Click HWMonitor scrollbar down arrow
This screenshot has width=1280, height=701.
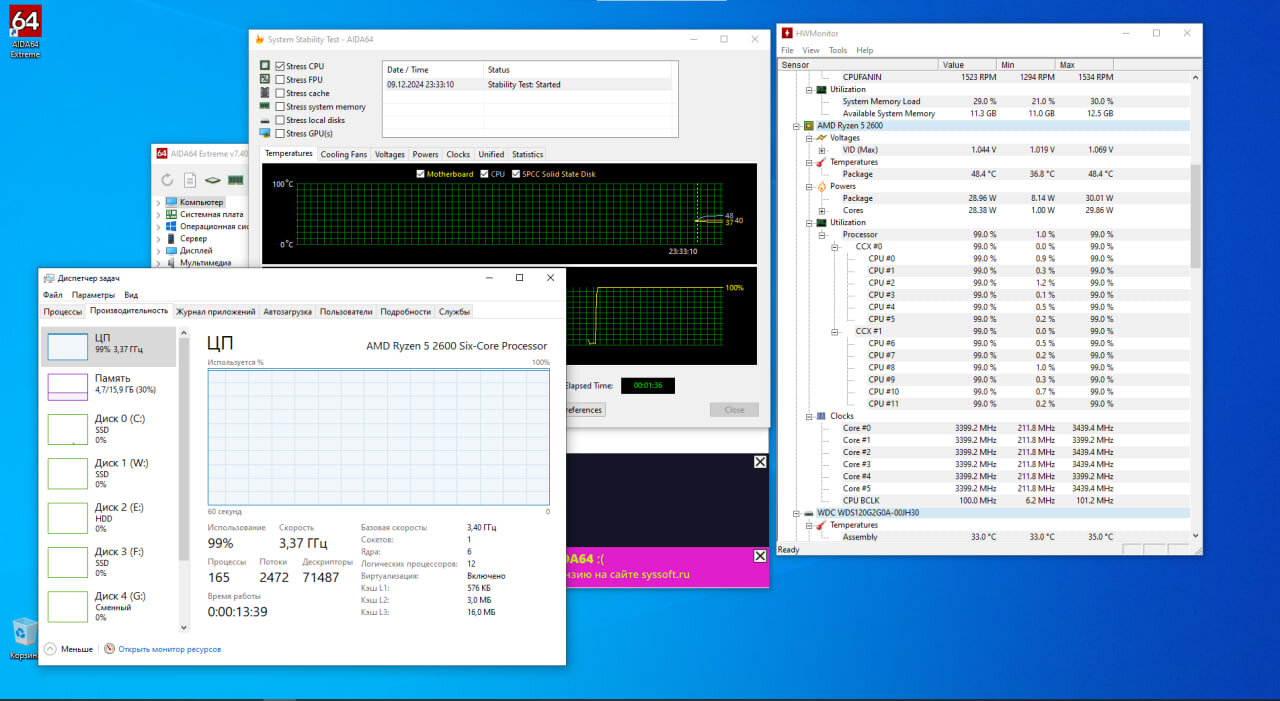(x=1196, y=536)
